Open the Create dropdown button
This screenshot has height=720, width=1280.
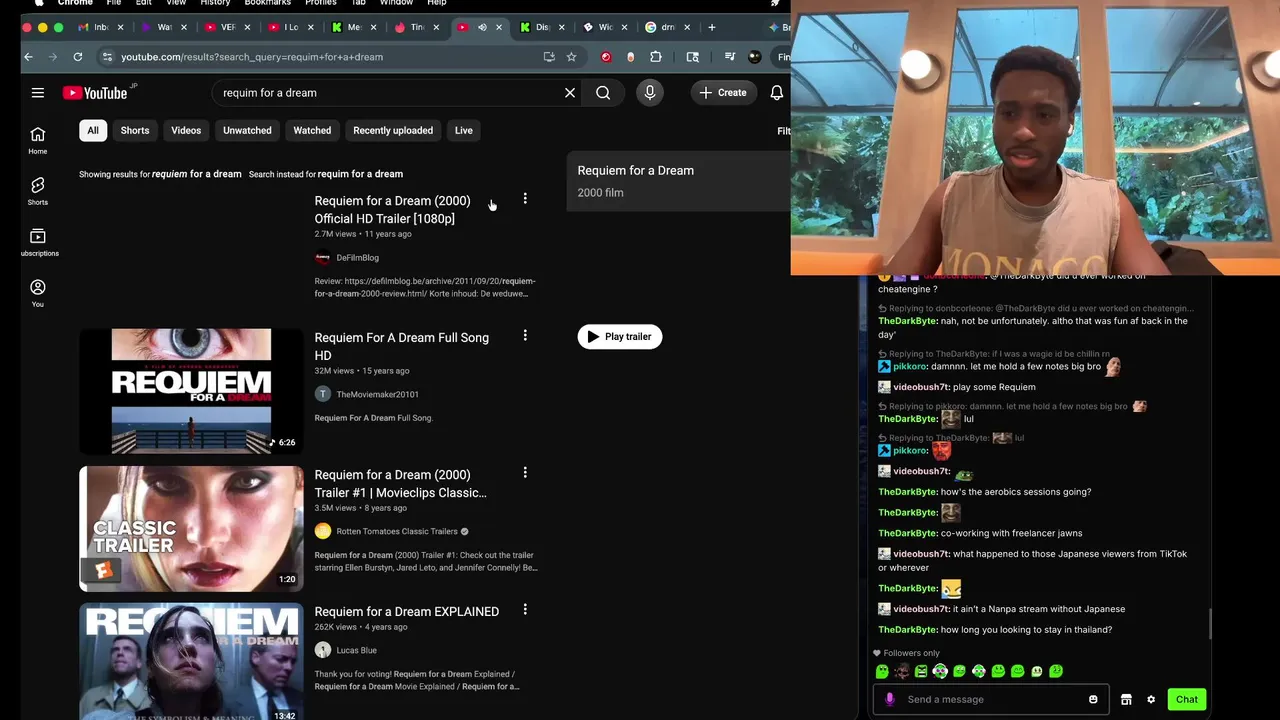tap(723, 93)
